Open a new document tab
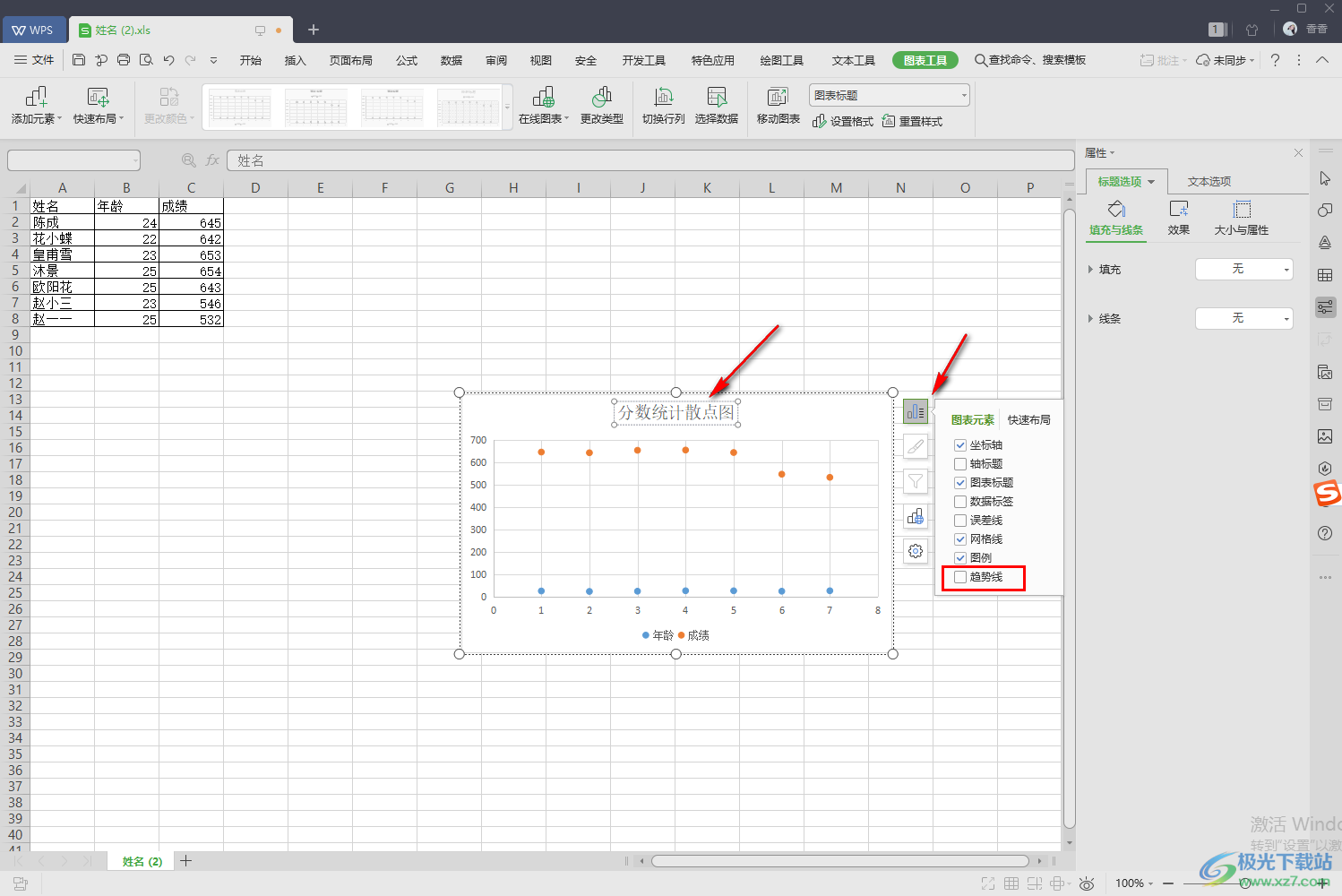The image size is (1342, 896). point(314,30)
